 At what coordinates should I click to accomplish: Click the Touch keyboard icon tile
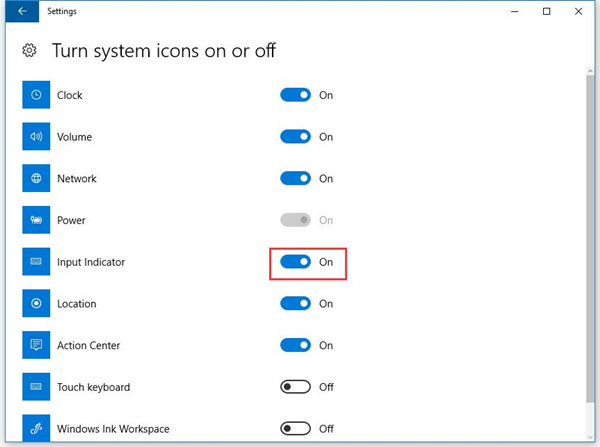[x=36, y=387]
